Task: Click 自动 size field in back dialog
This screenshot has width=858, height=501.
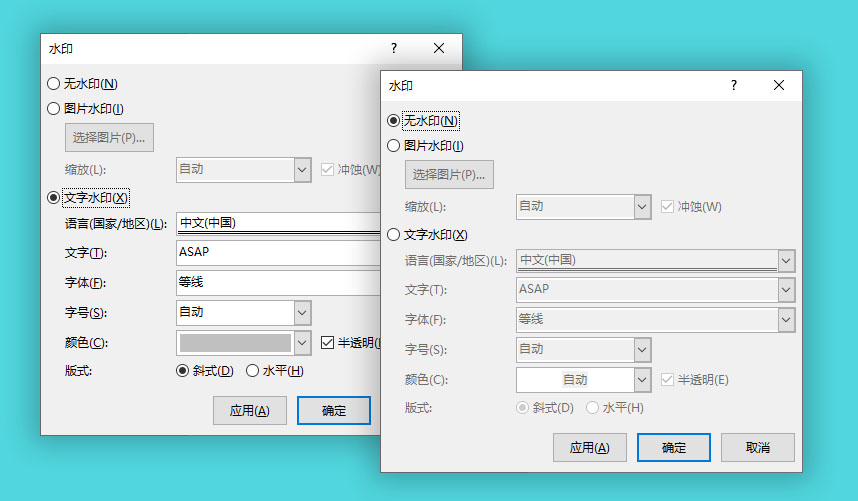Action: (235, 313)
